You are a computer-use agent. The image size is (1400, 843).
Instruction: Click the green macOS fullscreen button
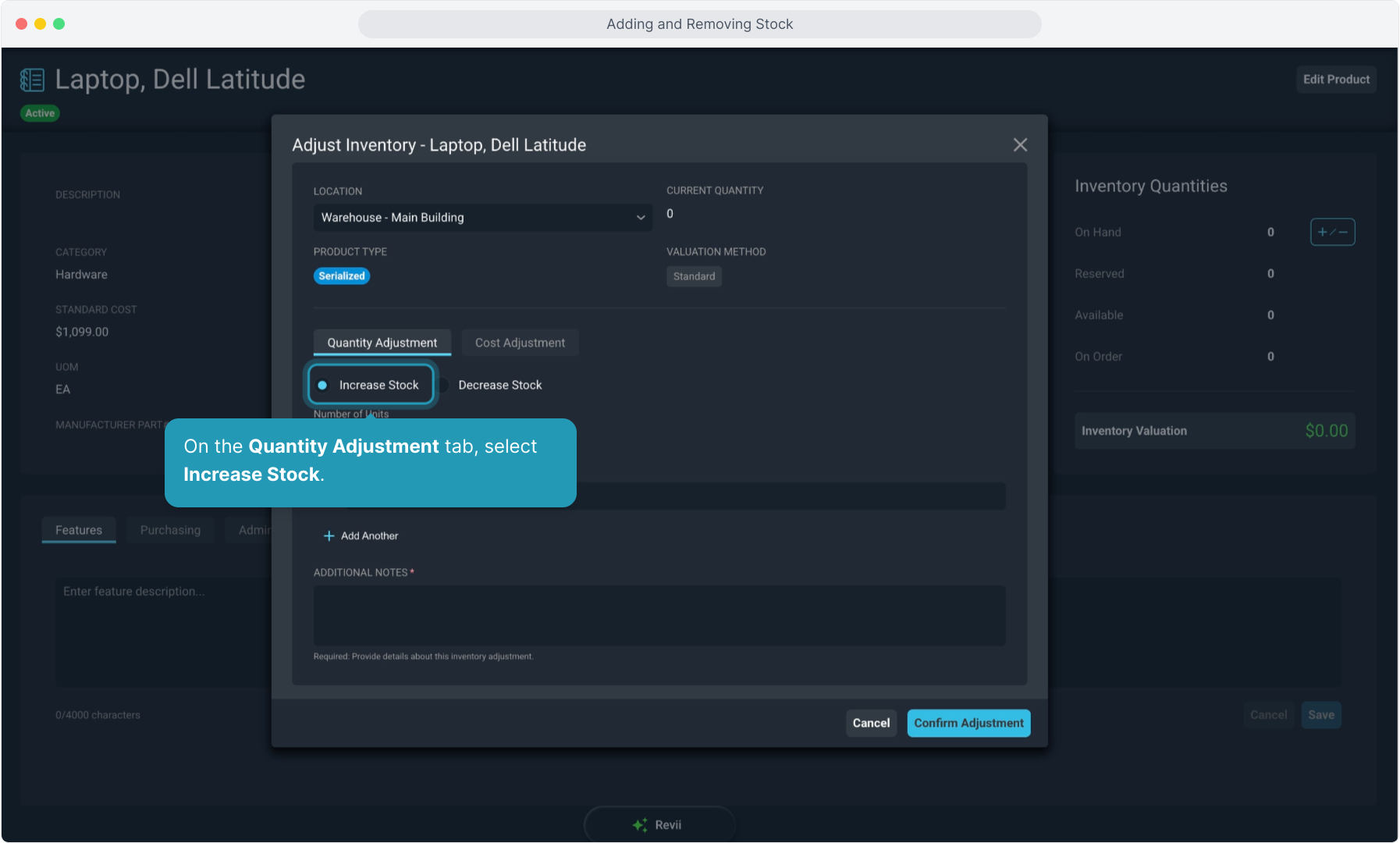coord(59,24)
